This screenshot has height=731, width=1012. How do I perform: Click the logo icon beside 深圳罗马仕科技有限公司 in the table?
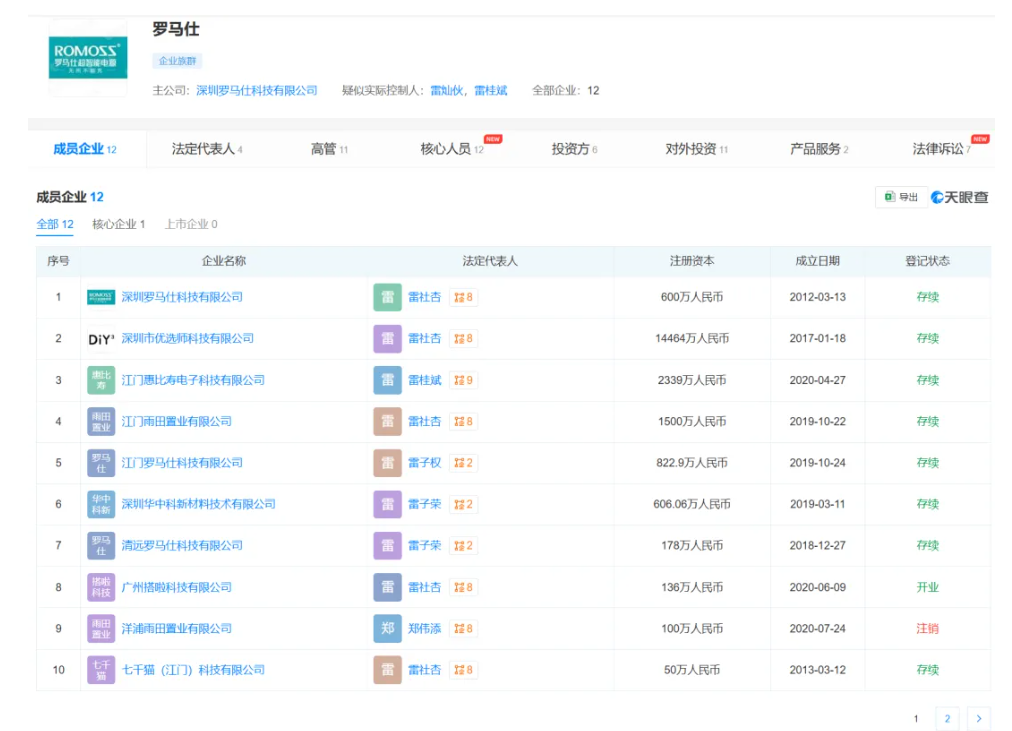[x=101, y=297]
